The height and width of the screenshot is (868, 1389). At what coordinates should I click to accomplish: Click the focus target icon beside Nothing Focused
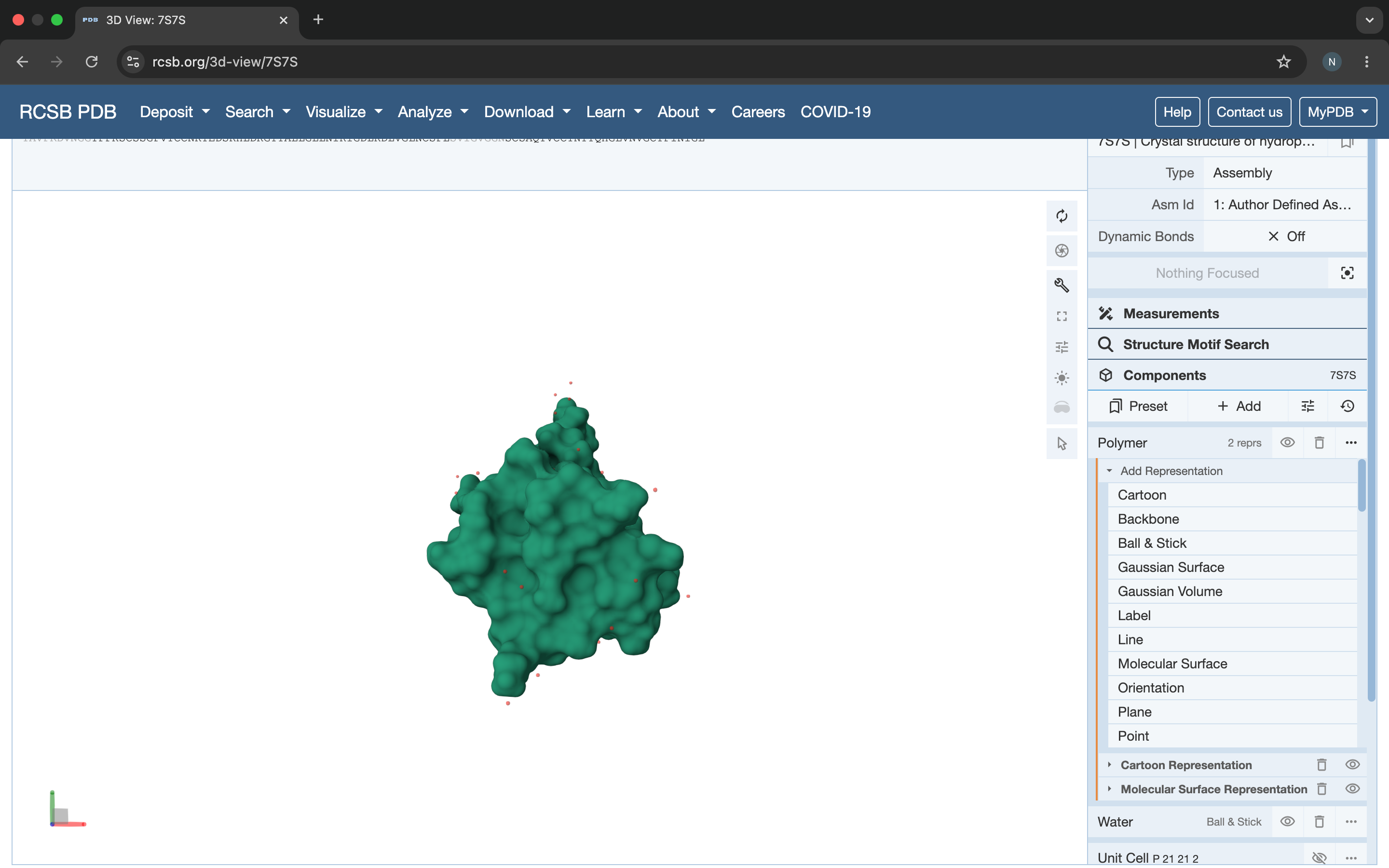point(1347,272)
